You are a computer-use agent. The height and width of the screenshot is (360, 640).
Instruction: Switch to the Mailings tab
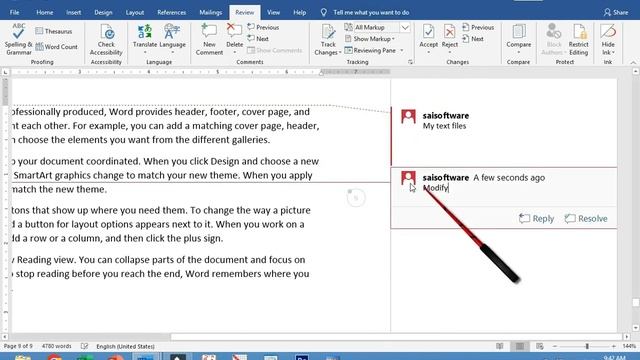coord(211,12)
